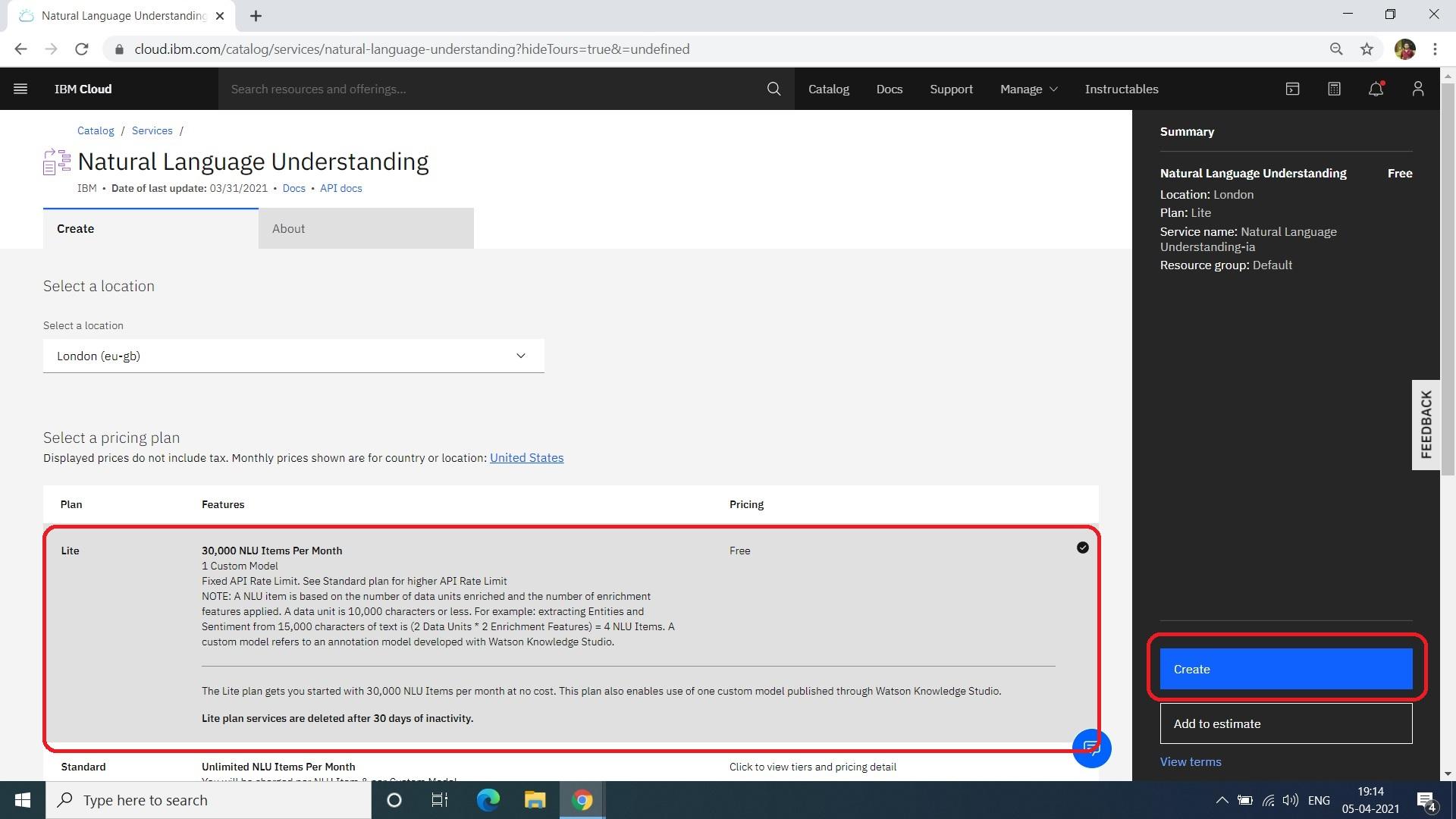Expand the Manage menu in the header
This screenshot has height=819, width=1456.
click(1028, 89)
